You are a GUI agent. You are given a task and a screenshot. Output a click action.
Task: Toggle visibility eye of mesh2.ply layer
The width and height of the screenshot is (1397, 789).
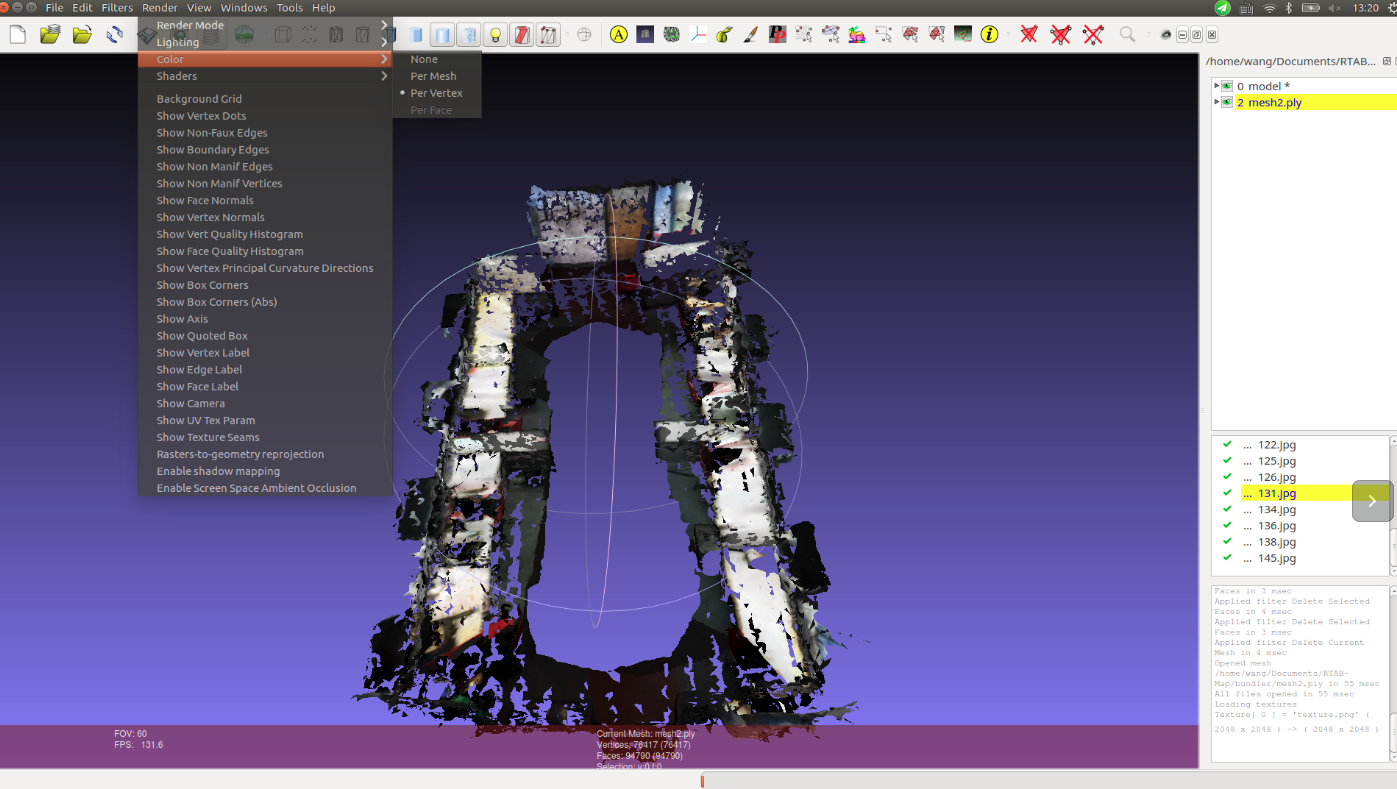1227,102
